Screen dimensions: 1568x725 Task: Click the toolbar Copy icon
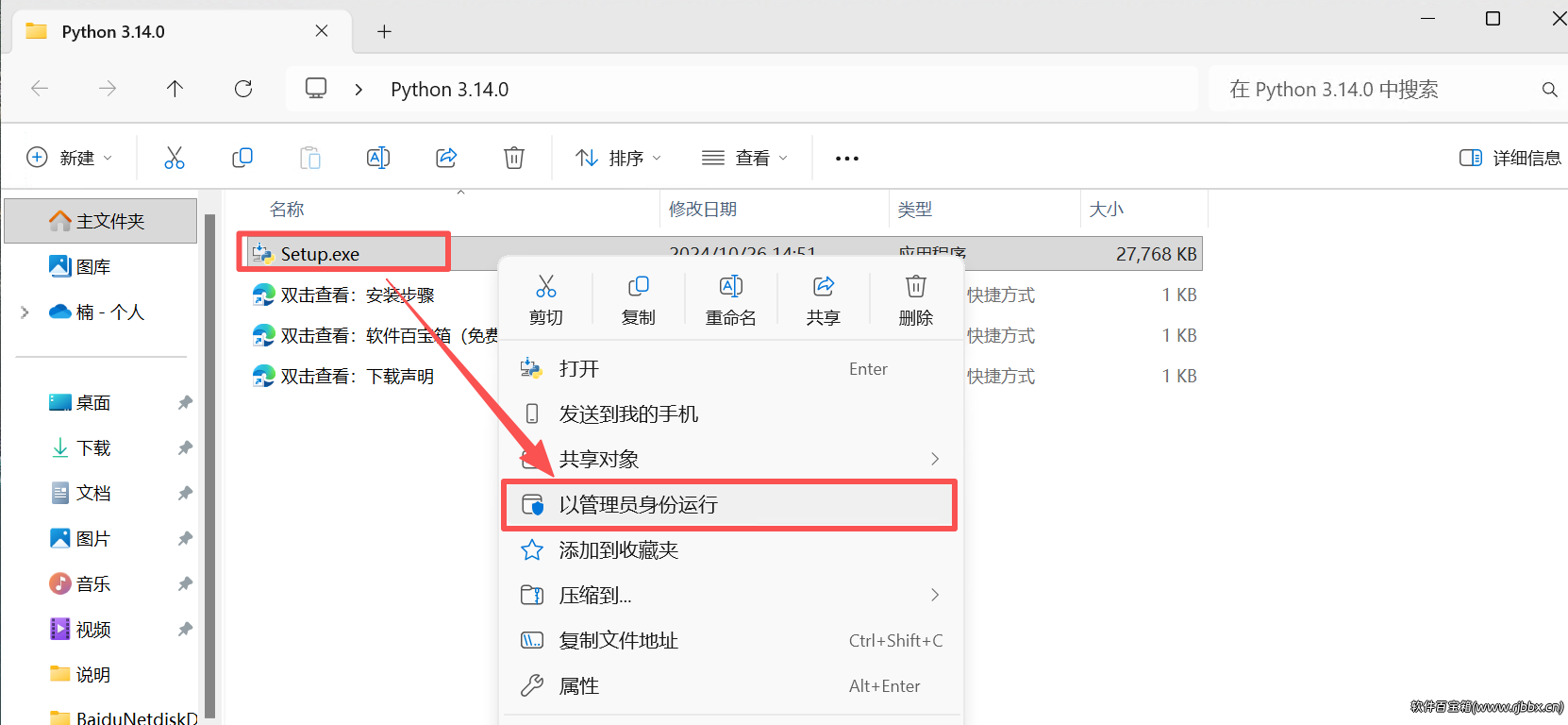coord(242,158)
